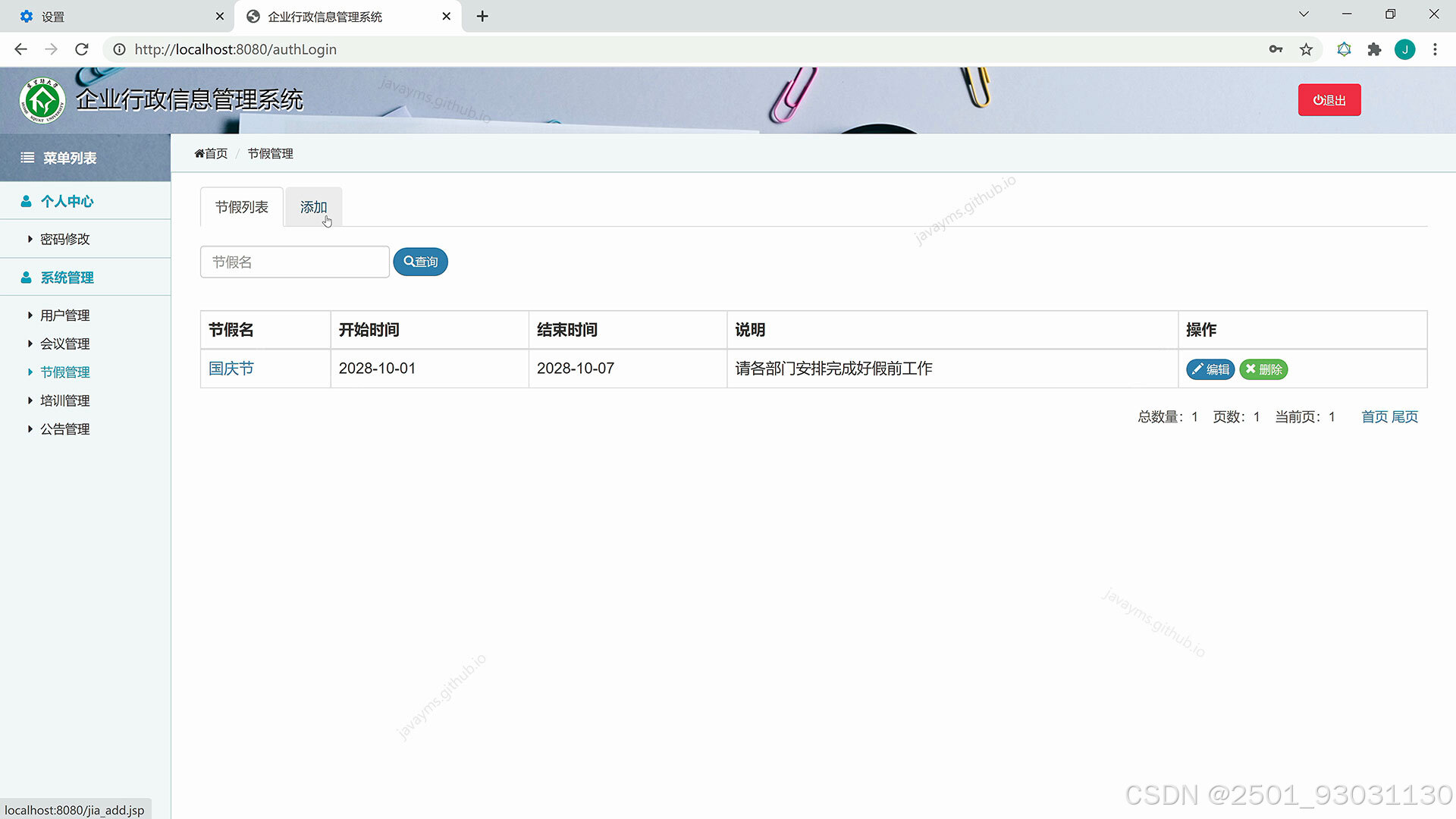Click the browser back arrow
The height and width of the screenshot is (819, 1456).
(20, 49)
